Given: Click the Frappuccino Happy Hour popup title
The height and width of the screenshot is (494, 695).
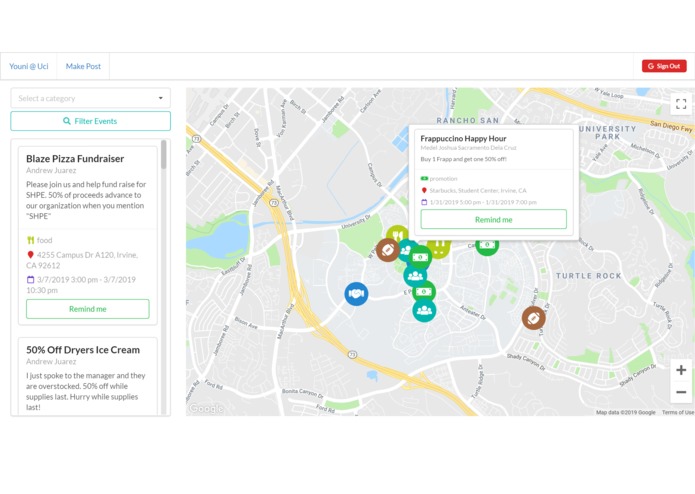Looking at the screenshot, I should (463, 139).
